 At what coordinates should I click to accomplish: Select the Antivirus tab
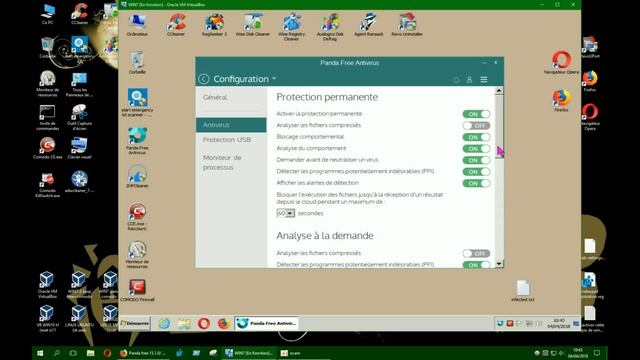coord(231,125)
